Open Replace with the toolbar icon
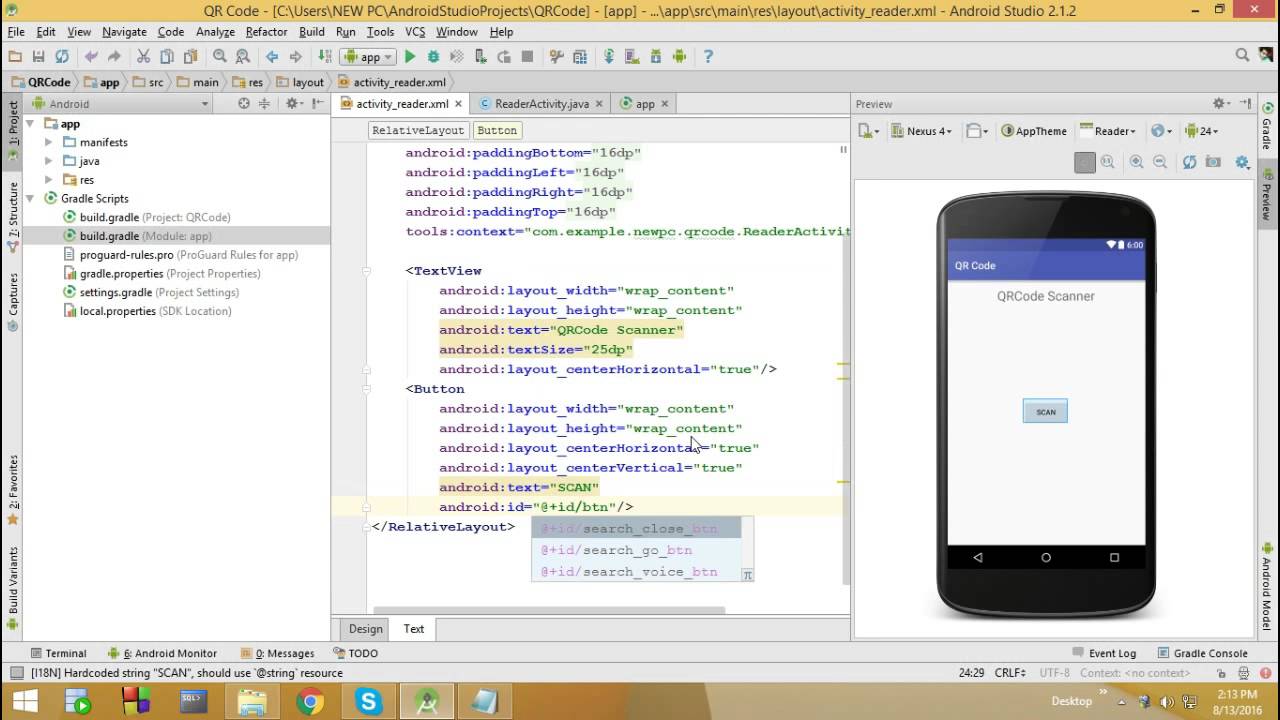Screen dimensions: 1280x720 [x=243, y=57]
